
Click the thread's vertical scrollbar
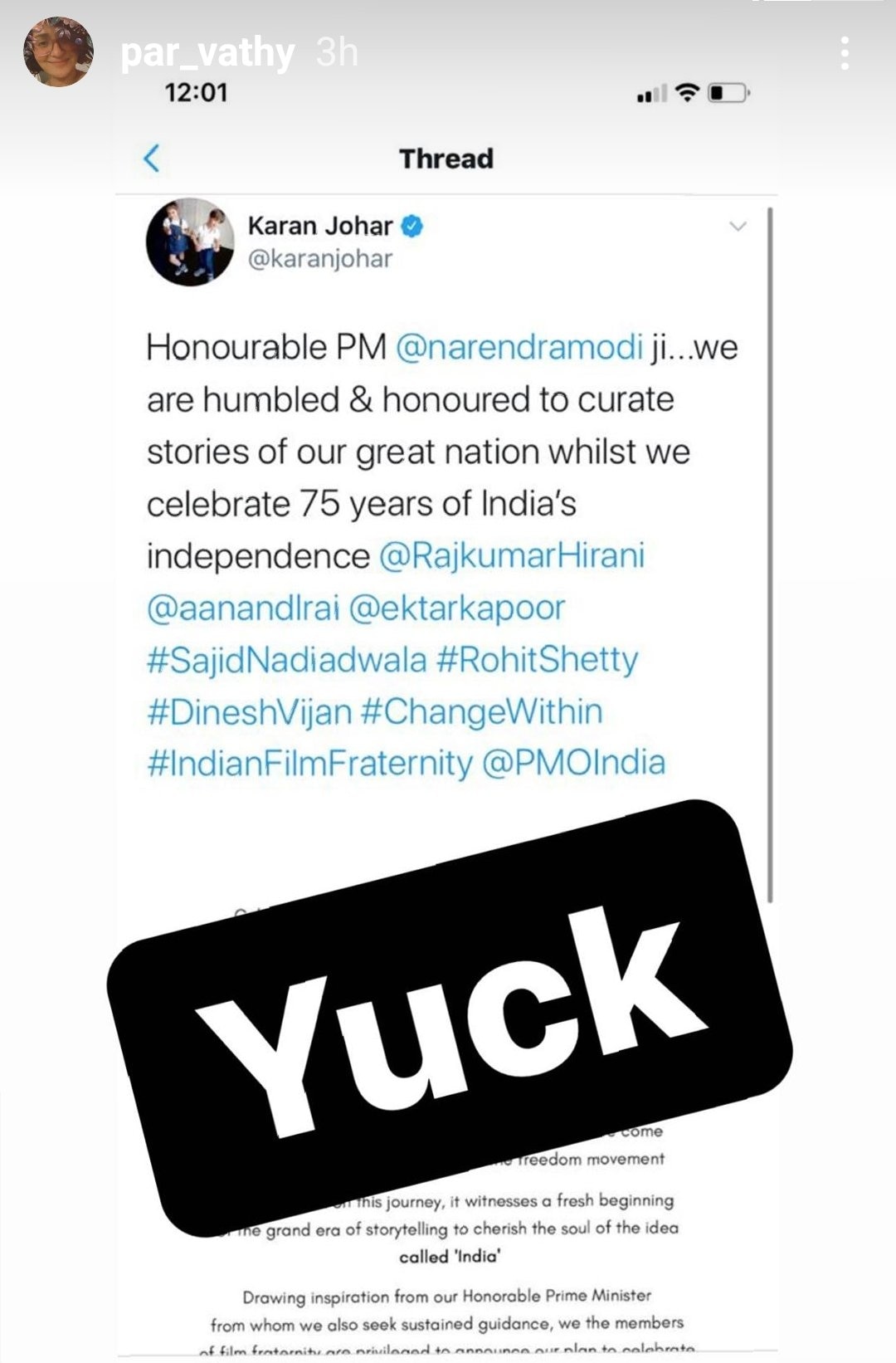coord(771,554)
